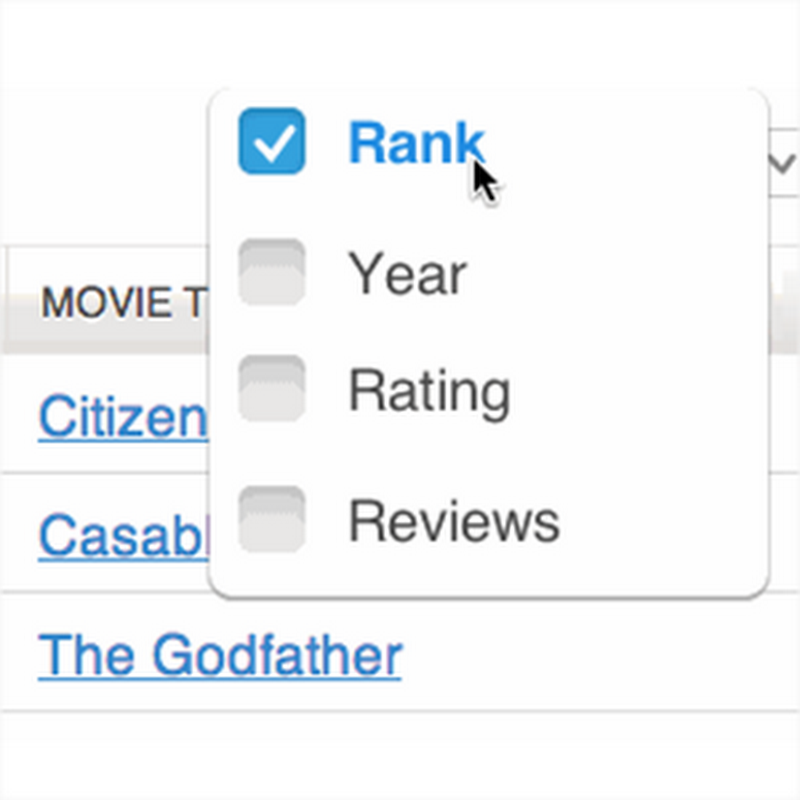Screen dimensions: 800x800
Task: Click the blank area below The Godfather row
Action: coord(400,757)
